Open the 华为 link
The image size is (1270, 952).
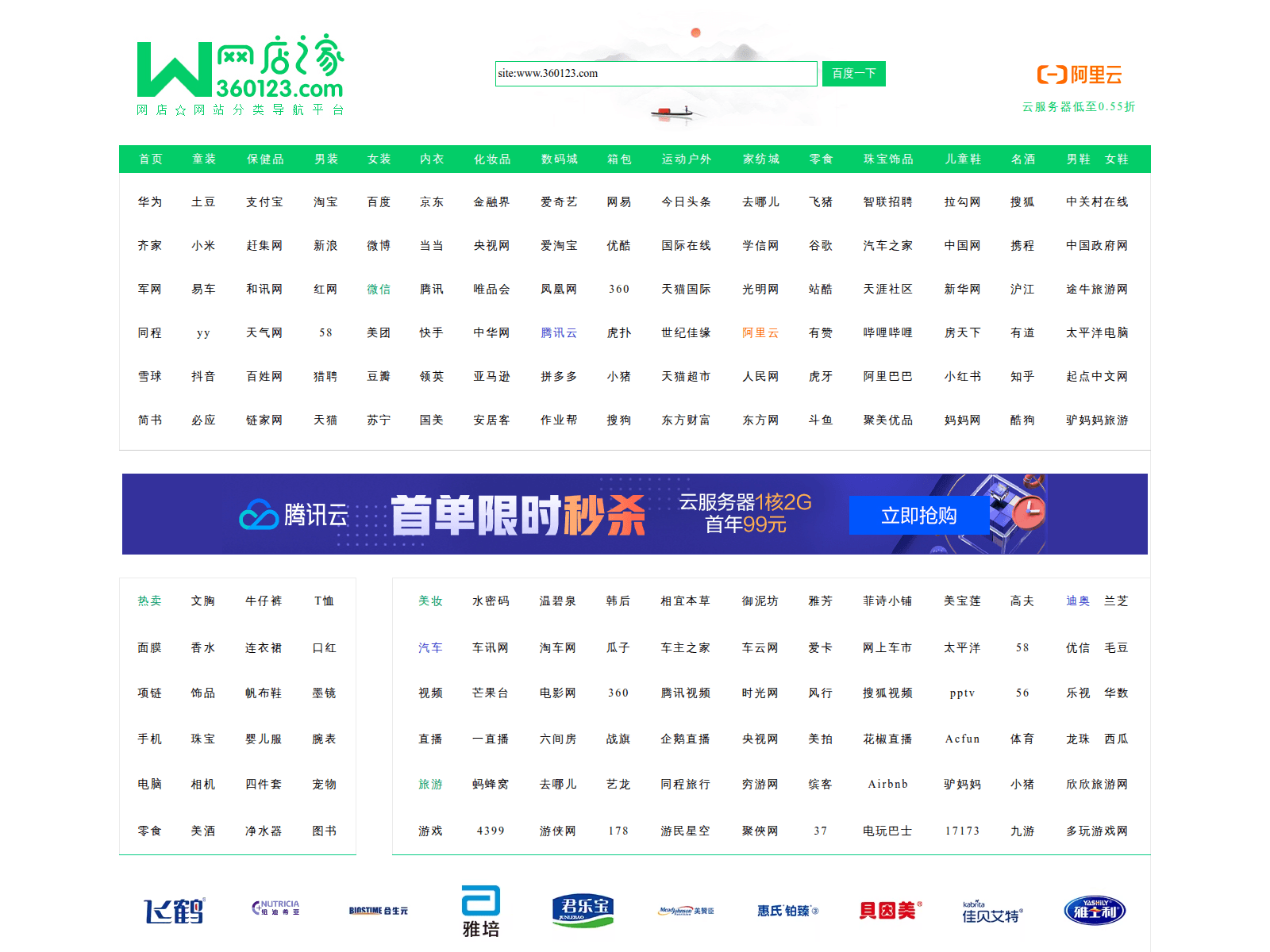click(x=150, y=202)
